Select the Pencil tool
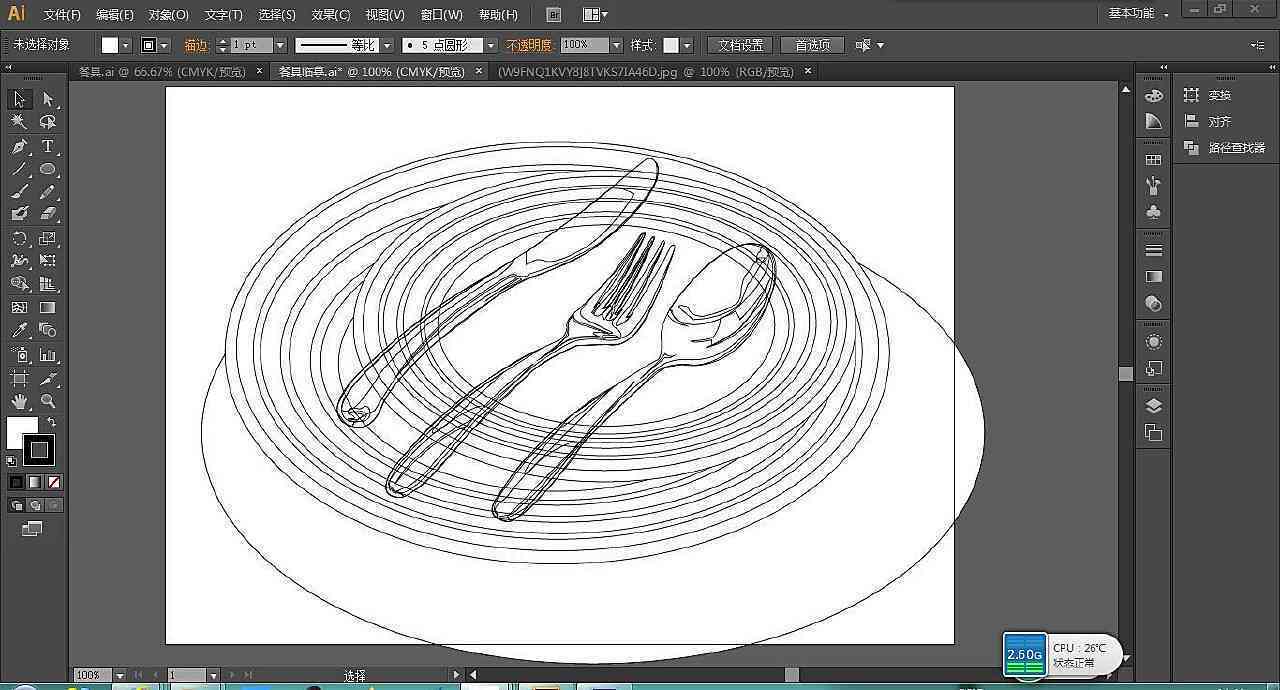This screenshot has height=690, width=1280. 47,192
